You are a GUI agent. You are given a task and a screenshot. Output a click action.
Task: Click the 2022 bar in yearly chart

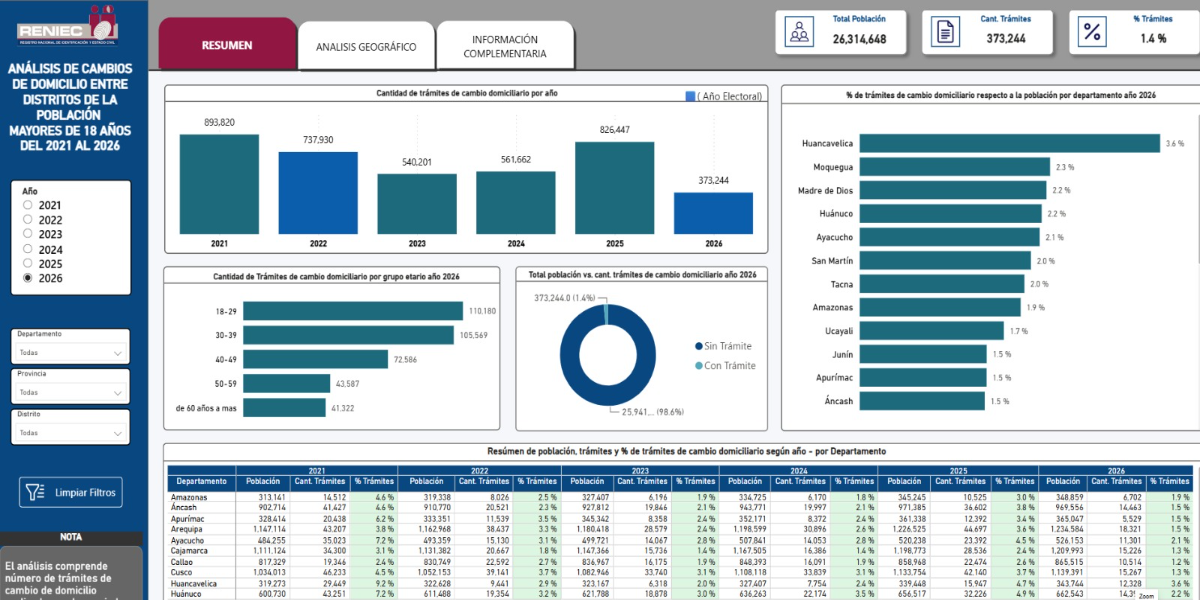(x=318, y=193)
